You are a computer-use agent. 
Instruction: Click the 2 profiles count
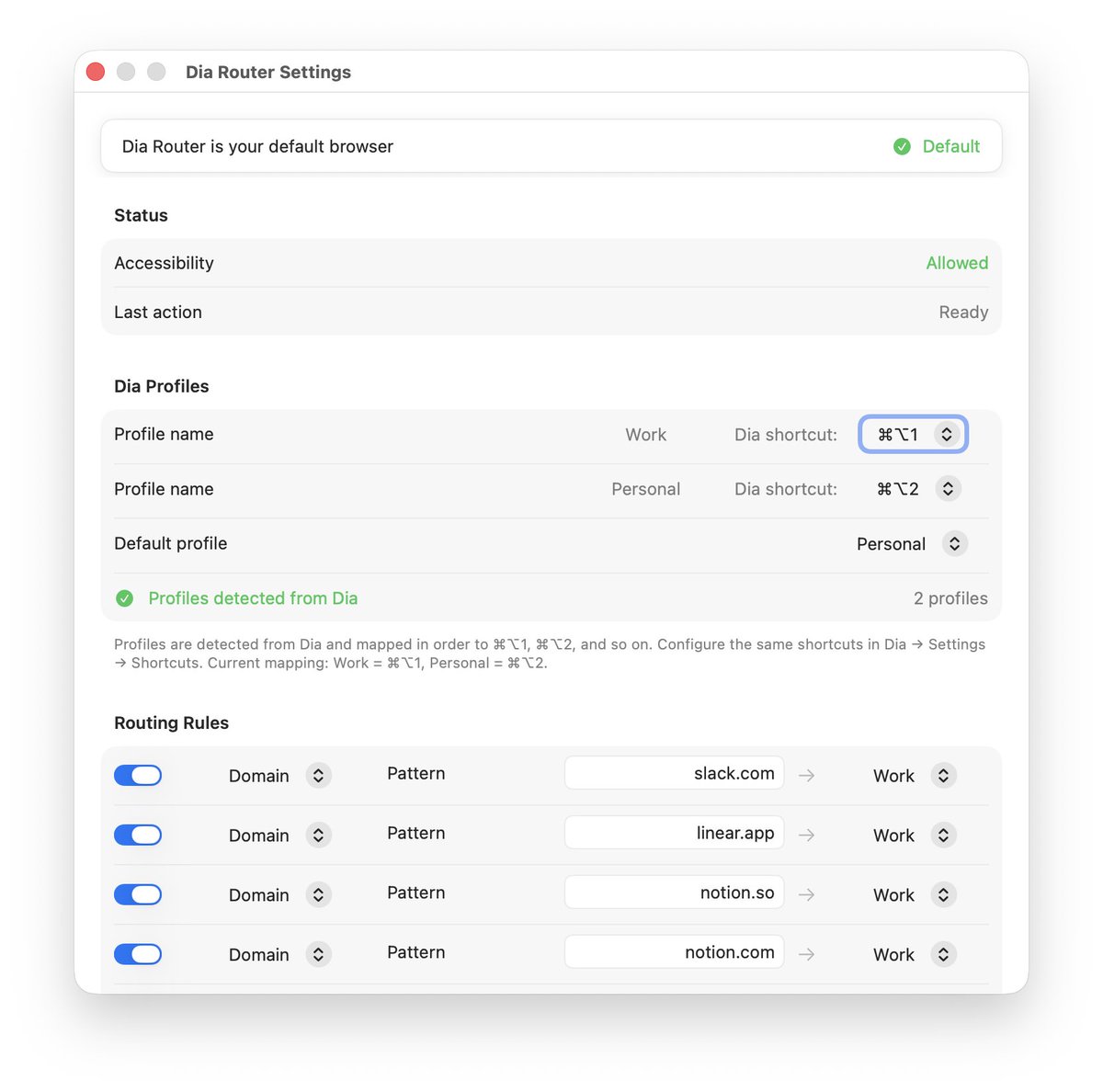(950, 598)
